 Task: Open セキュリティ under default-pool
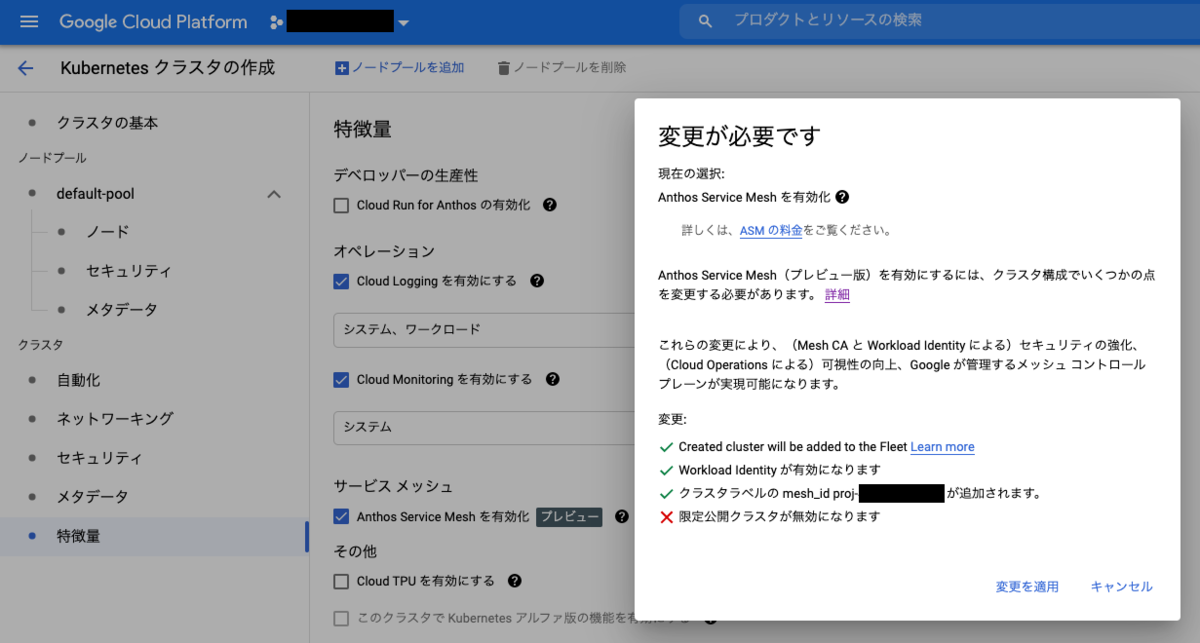pyautogui.click(x=128, y=271)
